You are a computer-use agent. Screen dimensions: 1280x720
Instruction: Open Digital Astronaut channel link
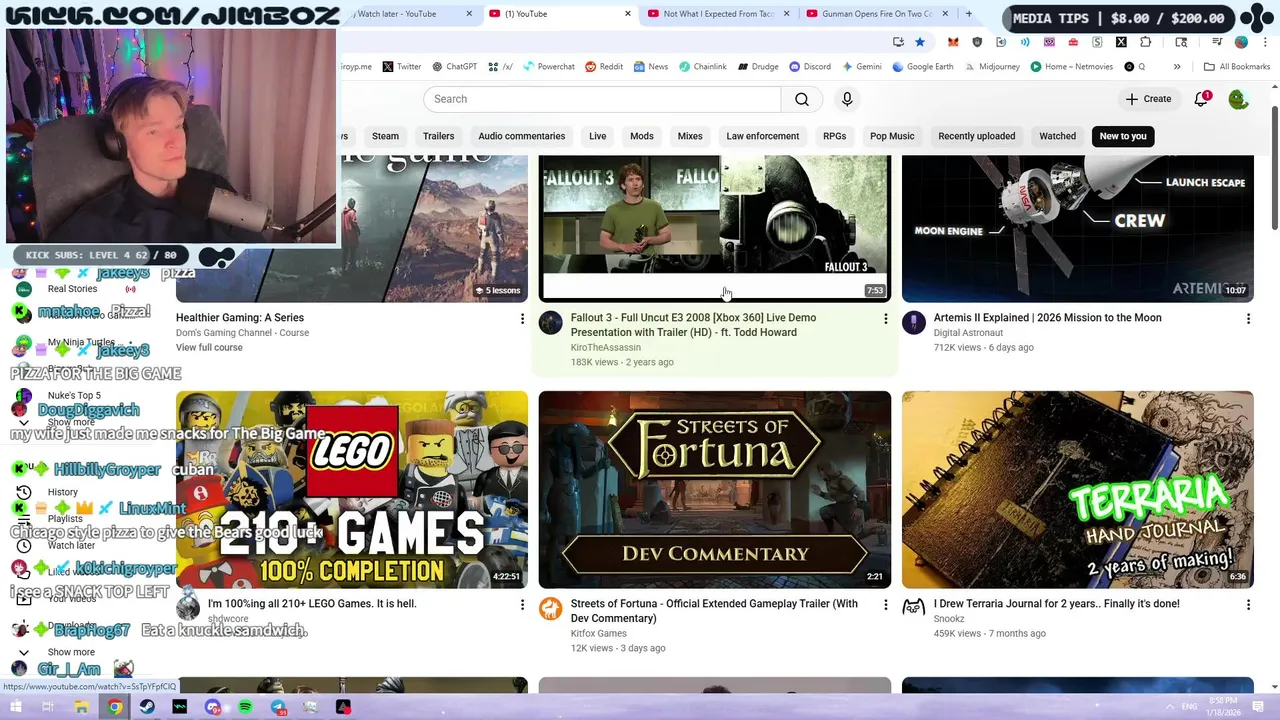(x=968, y=332)
